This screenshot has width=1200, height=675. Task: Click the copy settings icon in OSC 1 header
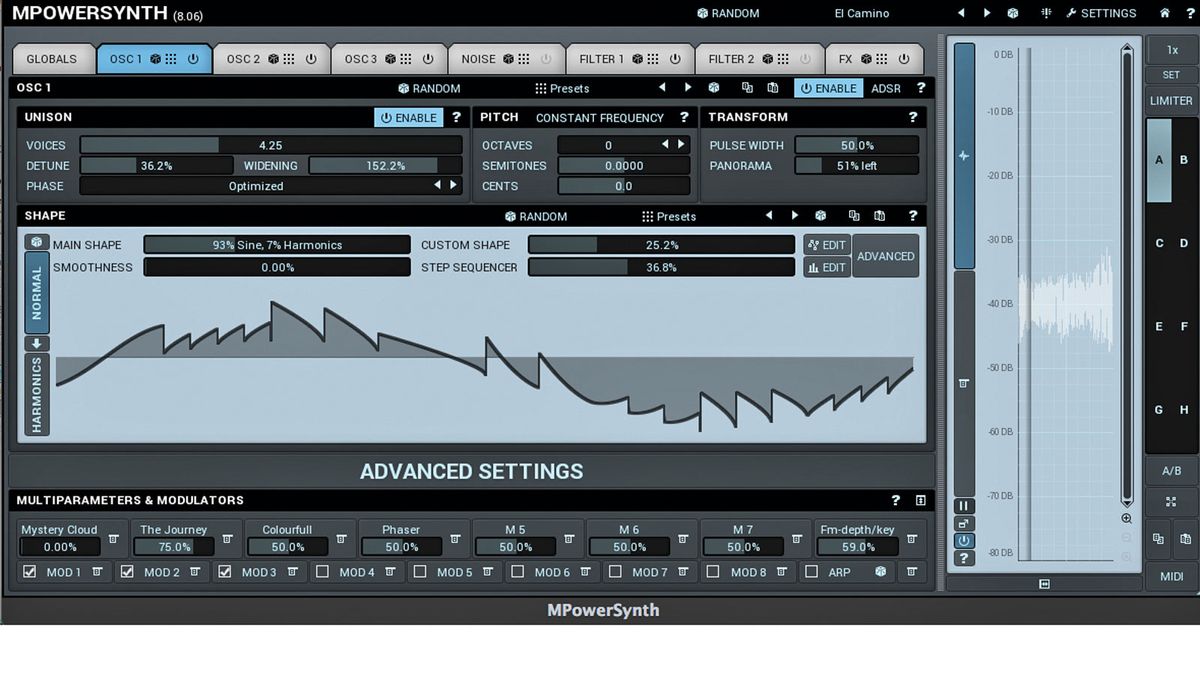(745, 88)
